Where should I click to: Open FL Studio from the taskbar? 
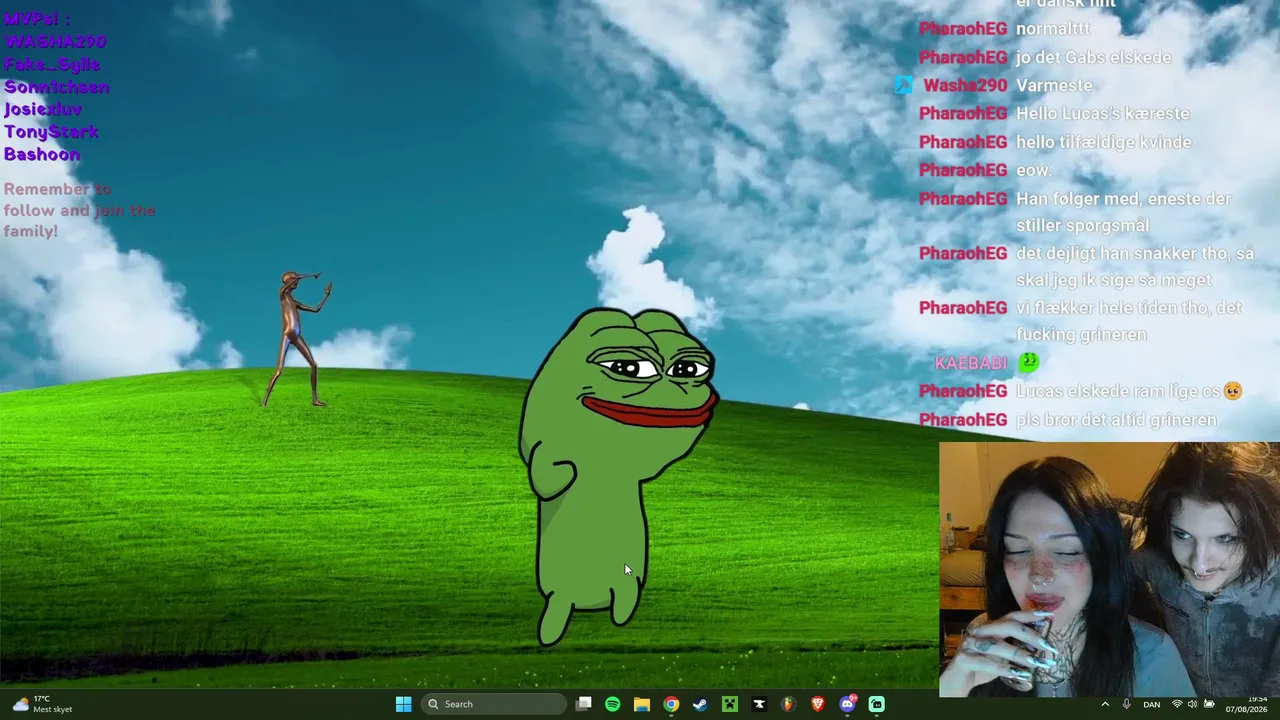click(x=788, y=704)
